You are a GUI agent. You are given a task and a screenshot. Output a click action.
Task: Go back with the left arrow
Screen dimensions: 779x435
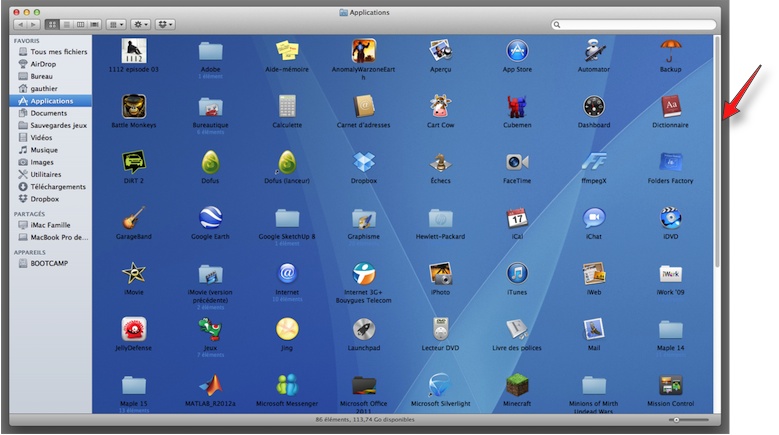pos(20,24)
